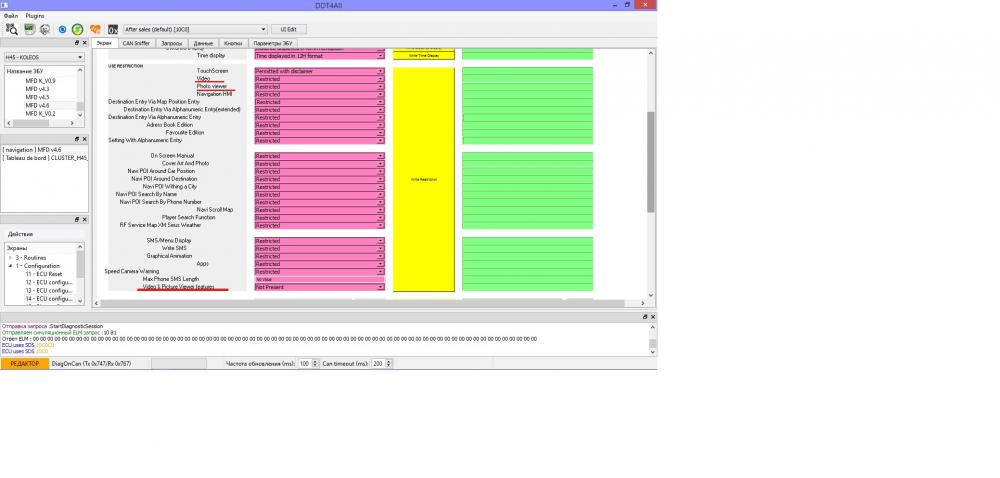Select MFD v4.3 in the ECU list
The width and height of the screenshot is (1000, 478).
tap(37, 89)
